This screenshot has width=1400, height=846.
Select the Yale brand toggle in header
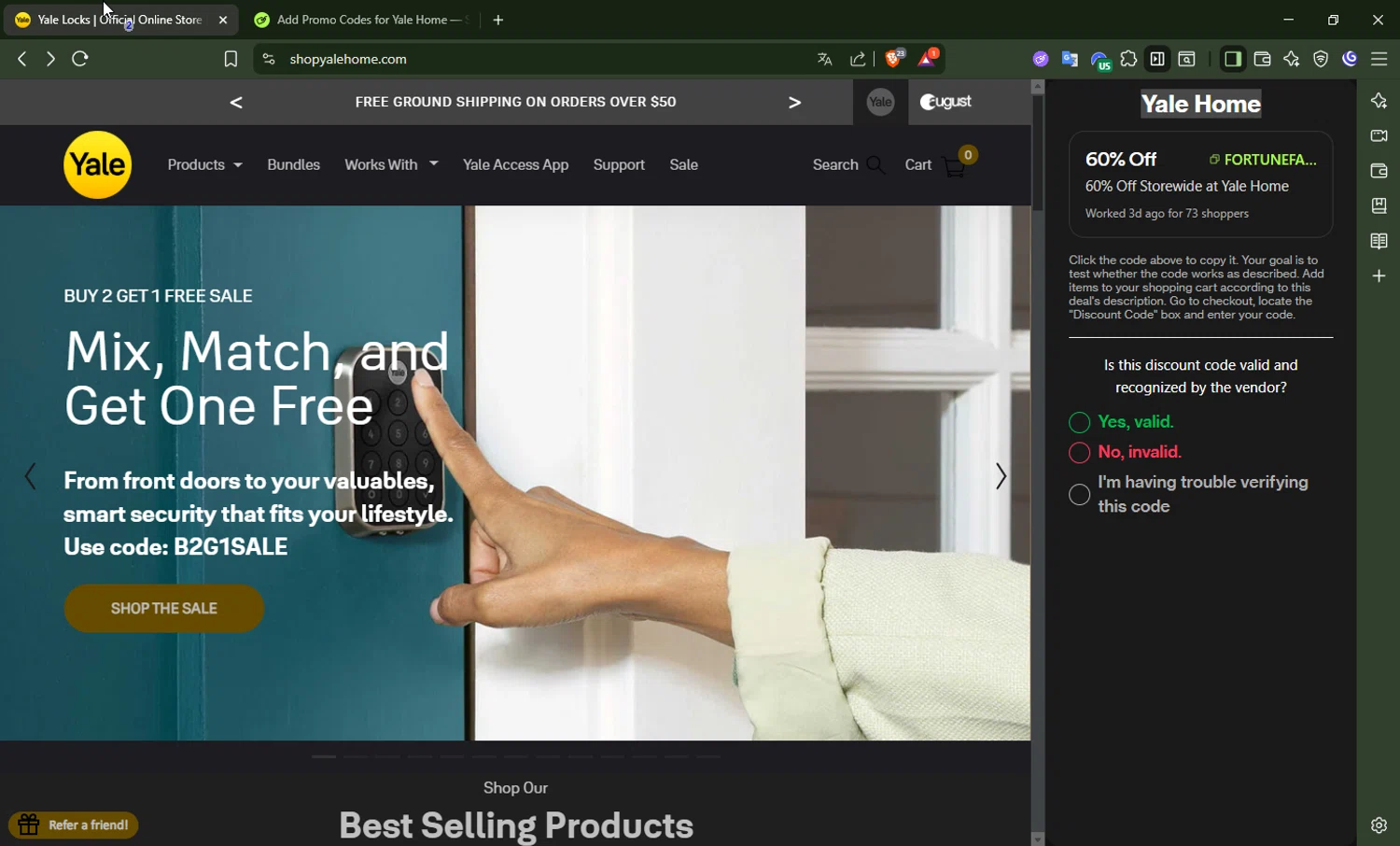[880, 102]
